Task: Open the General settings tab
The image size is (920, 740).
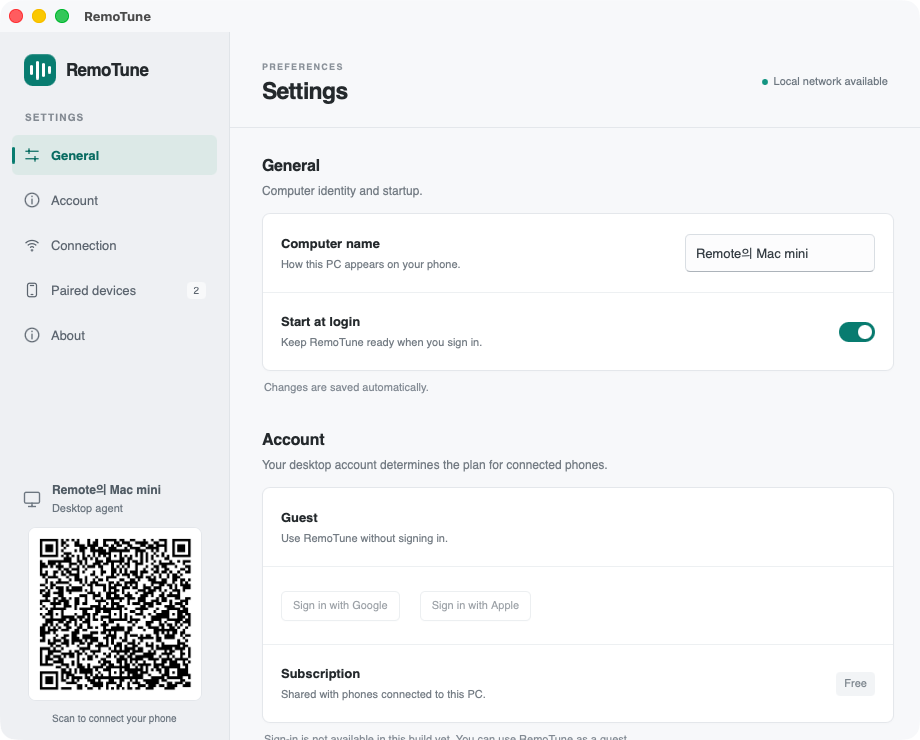Action: pyautogui.click(x=114, y=155)
